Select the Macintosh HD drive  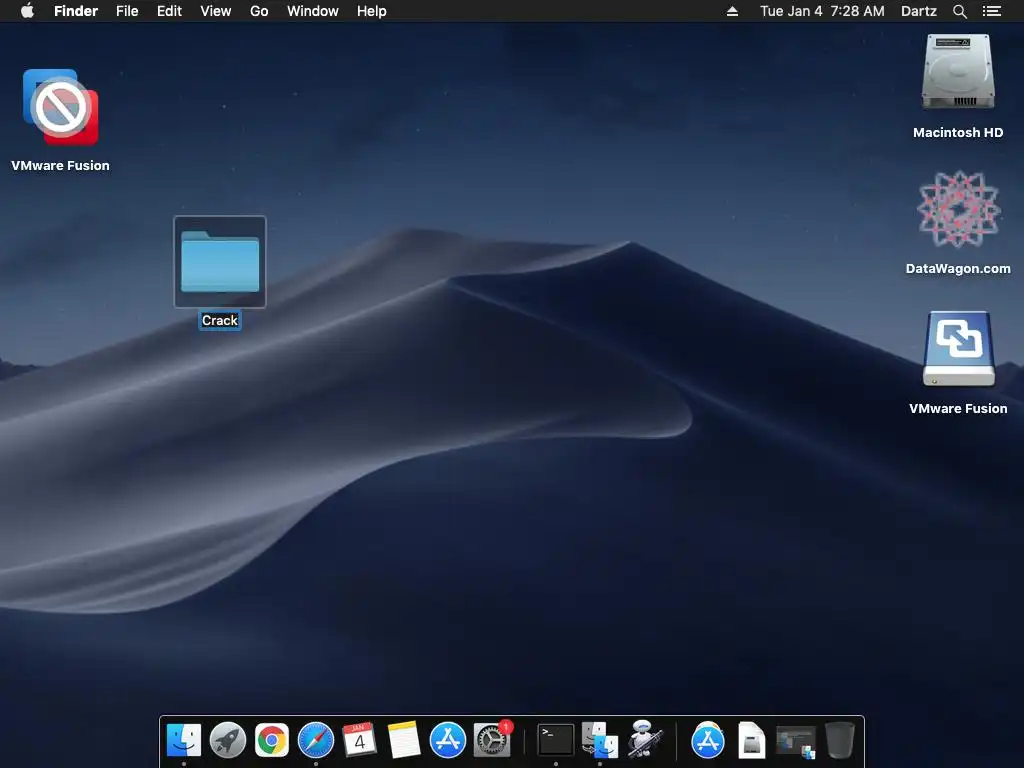tap(958, 72)
